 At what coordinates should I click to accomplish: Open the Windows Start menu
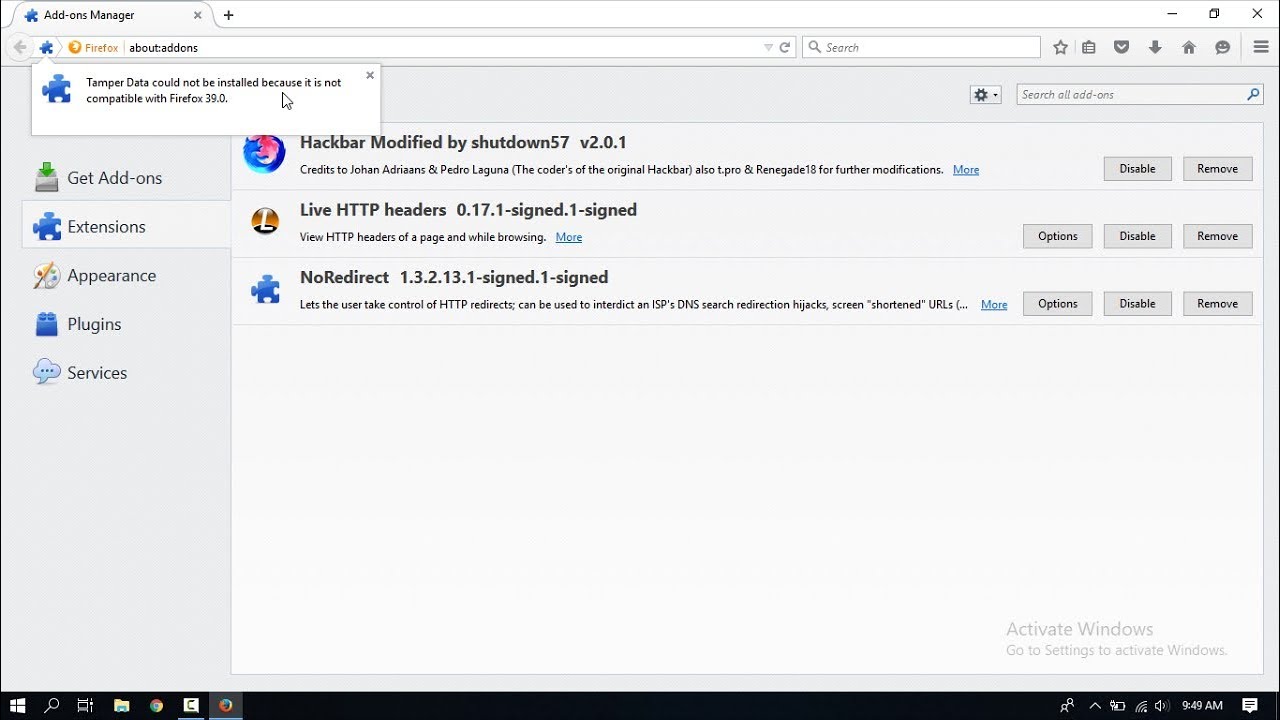pos(18,705)
